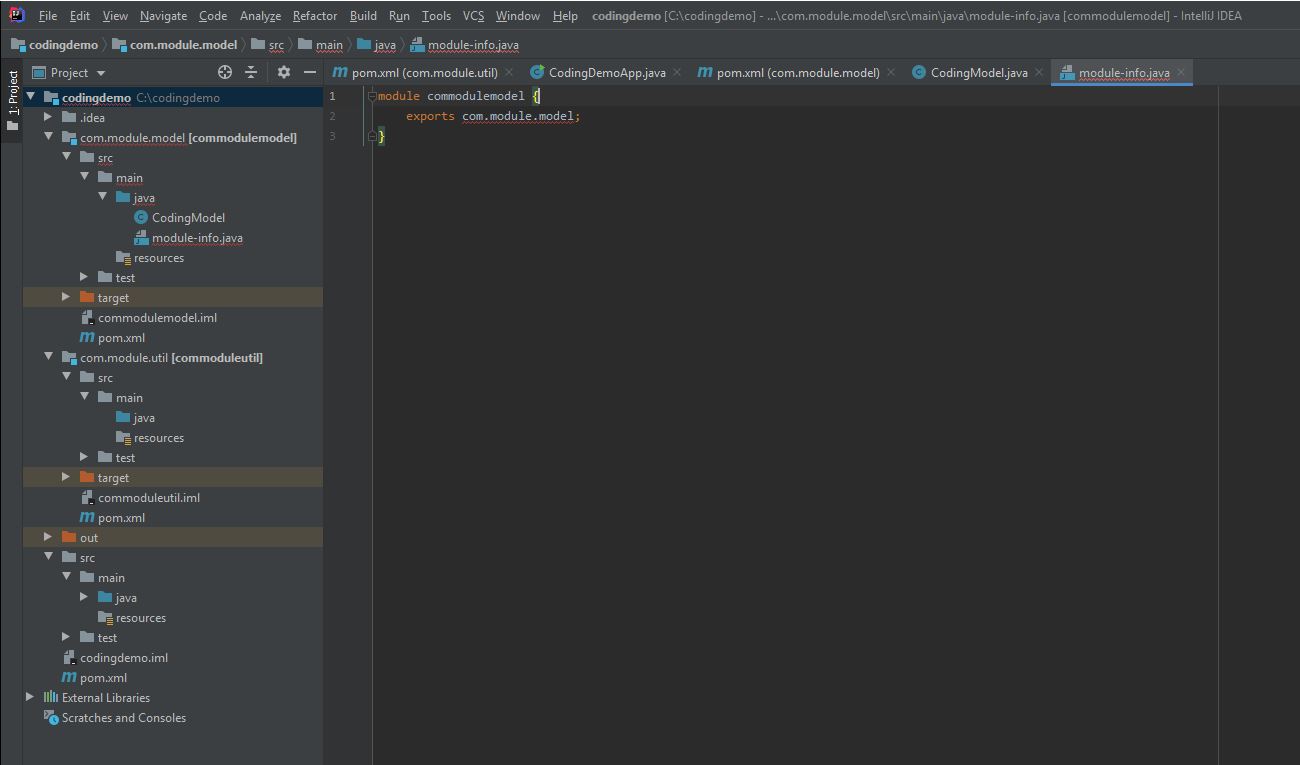Expand test folder under com.module.model
Image resolution: width=1300 pixels, height=765 pixels.
(84, 277)
